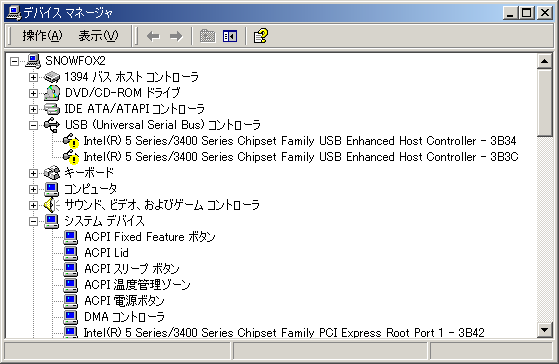Viewport: 559px width, 364px height.
Task: Select the コンピュータ label
Action: tap(91, 189)
